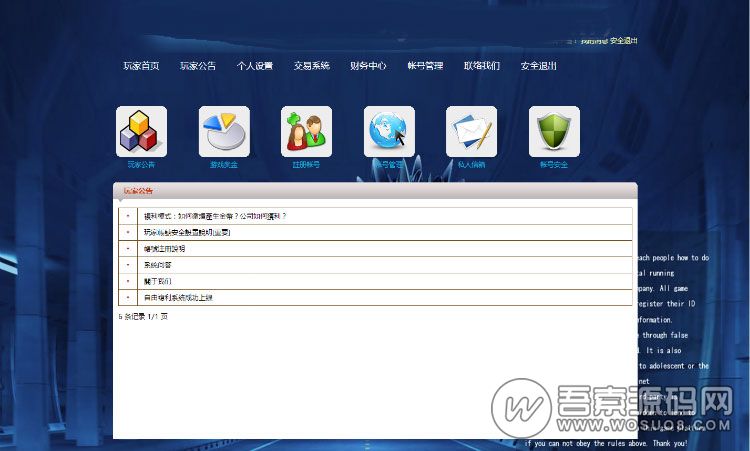Open the envelope 私人信箱 icon
Image resolution: width=750 pixels, height=451 pixels.
click(x=471, y=131)
